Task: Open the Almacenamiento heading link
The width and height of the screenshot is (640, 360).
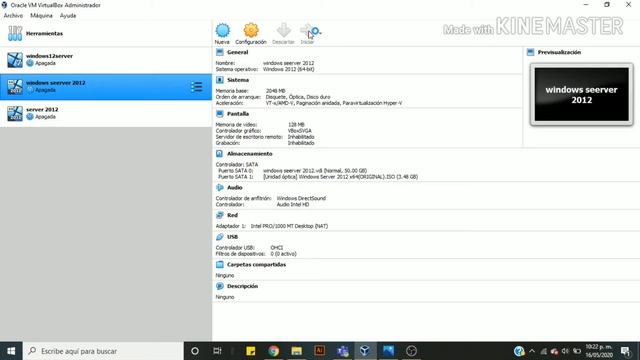Action: click(x=249, y=153)
